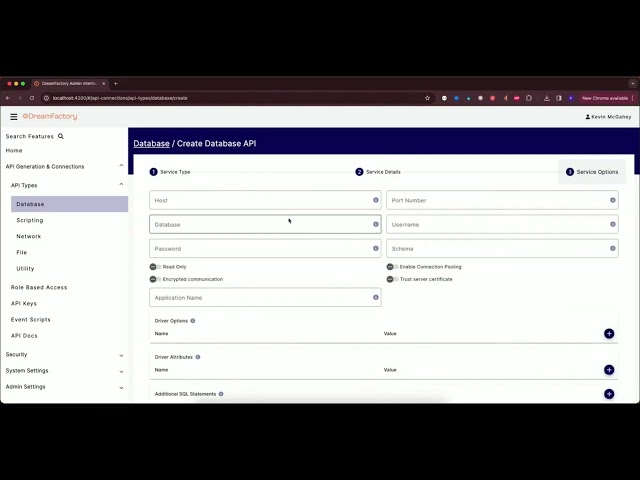Show Username field info icon
The height and width of the screenshot is (480, 640).
tap(613, 224)
